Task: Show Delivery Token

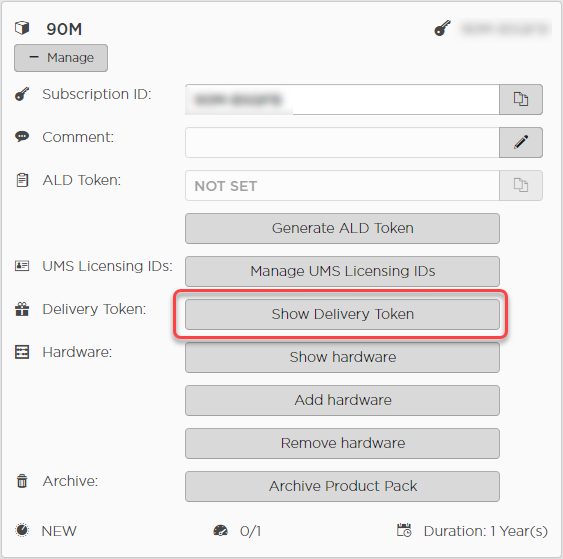Action: (x=342, y=315)
